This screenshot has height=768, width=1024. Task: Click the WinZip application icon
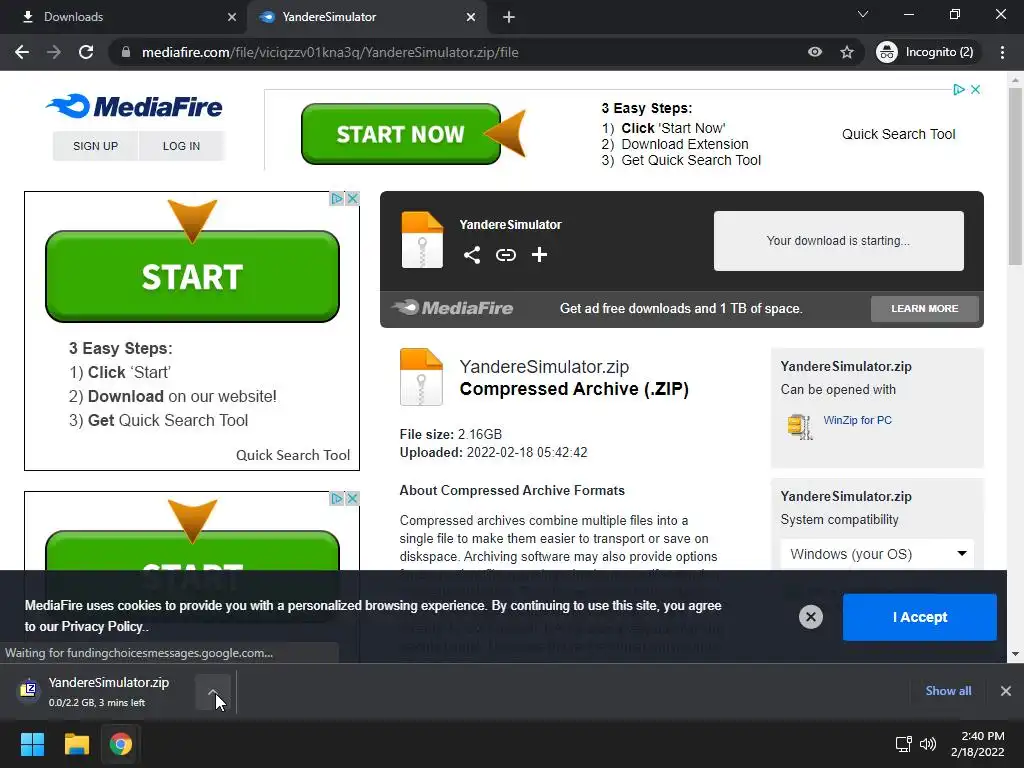800,426
